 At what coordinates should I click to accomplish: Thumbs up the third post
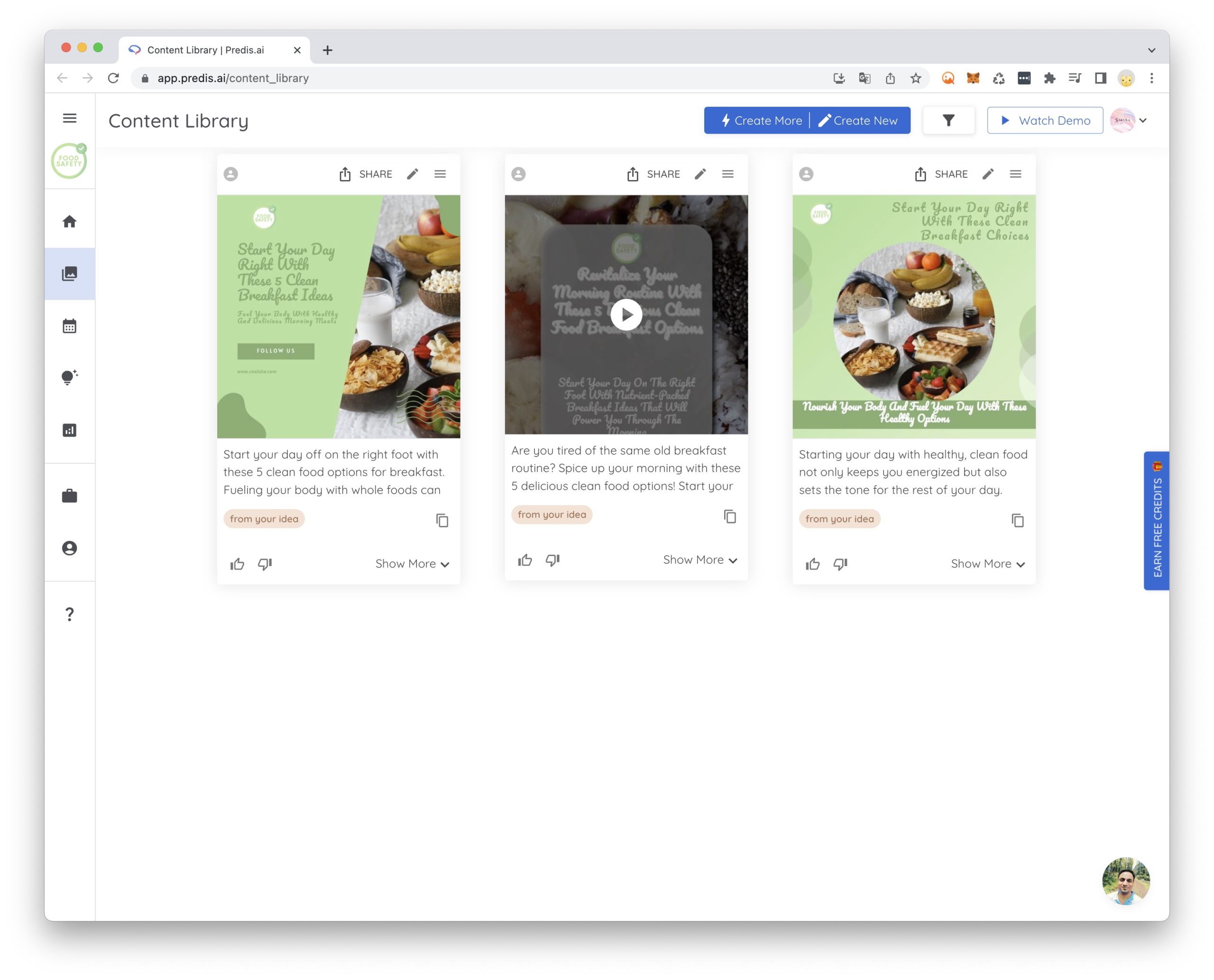(812, 563)
